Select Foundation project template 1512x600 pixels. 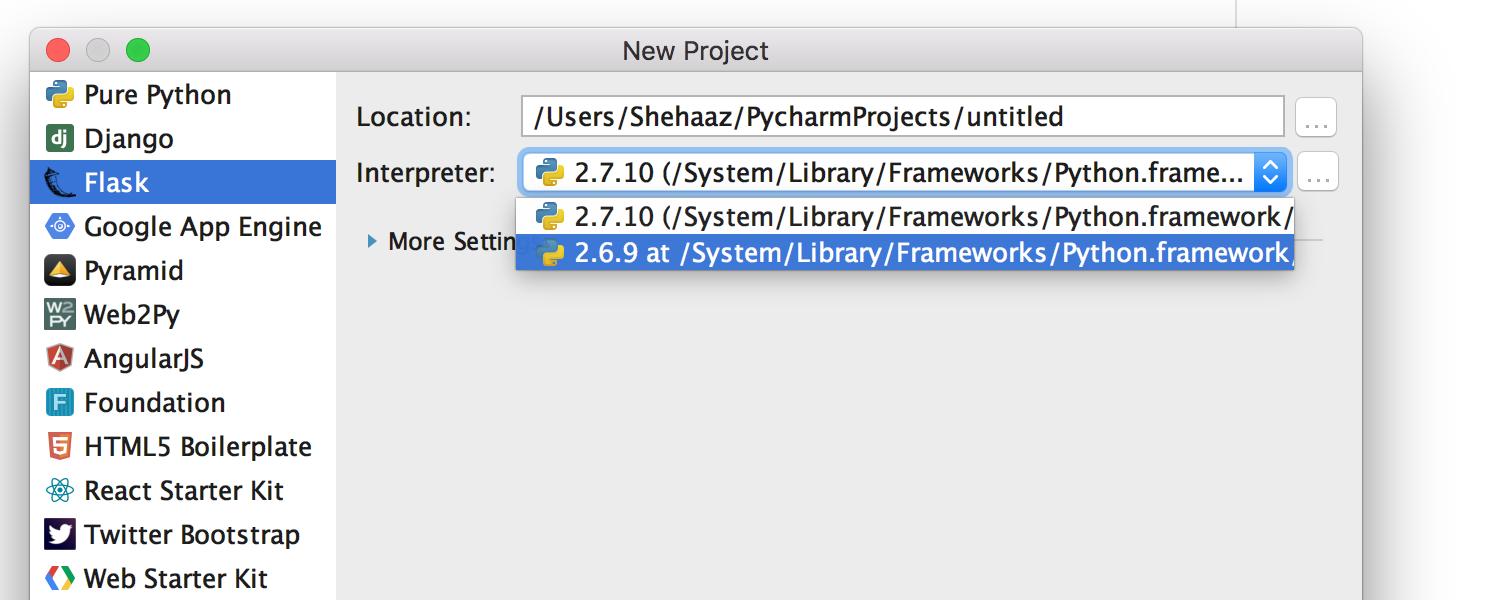pyautogui.click(x=183, y=403)
